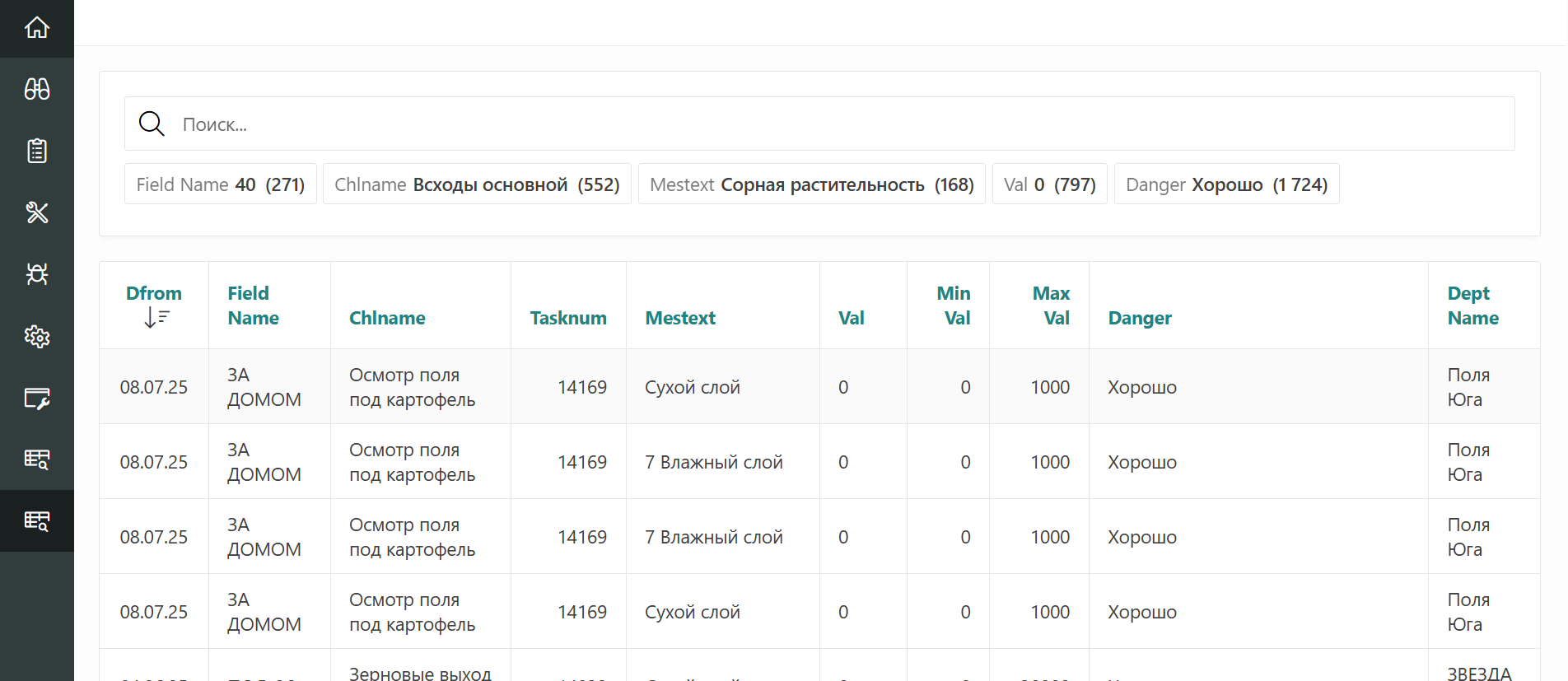Screen dimensions: 1568x681
Task: Sort by the Dfrom column header
Action: (x=154, y=294)
